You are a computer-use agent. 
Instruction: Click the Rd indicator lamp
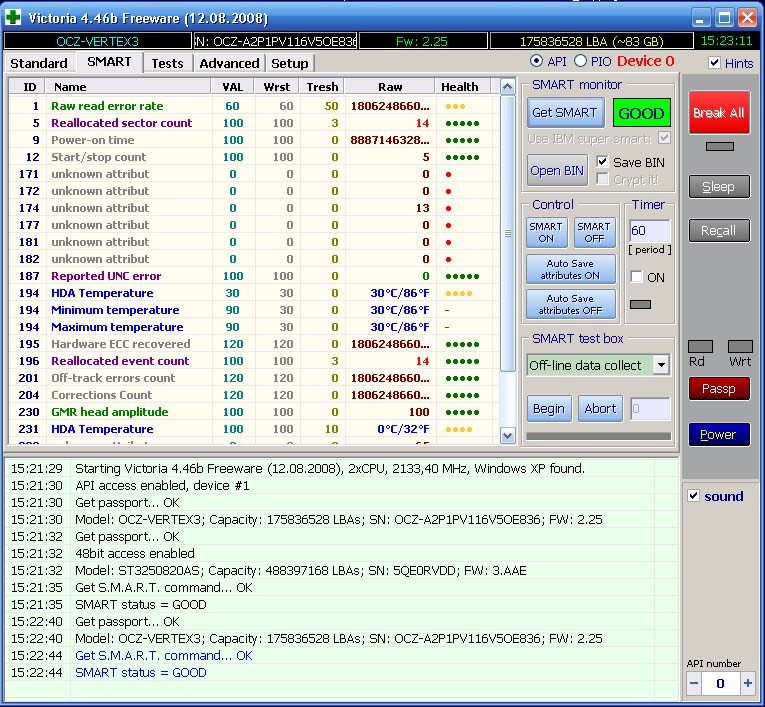click(x=700, y=346)
